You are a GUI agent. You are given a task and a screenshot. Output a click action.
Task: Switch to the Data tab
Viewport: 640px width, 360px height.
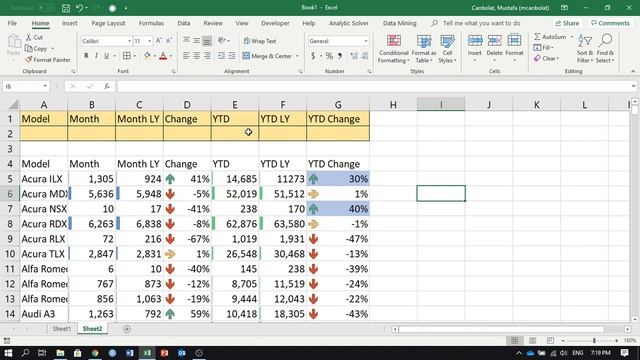point(184,23)
